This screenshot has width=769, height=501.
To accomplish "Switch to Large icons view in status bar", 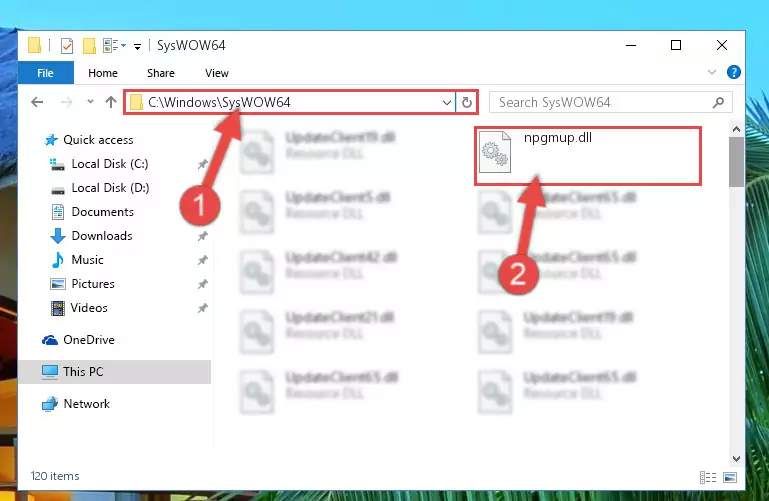I will click(x=730, y=477).
